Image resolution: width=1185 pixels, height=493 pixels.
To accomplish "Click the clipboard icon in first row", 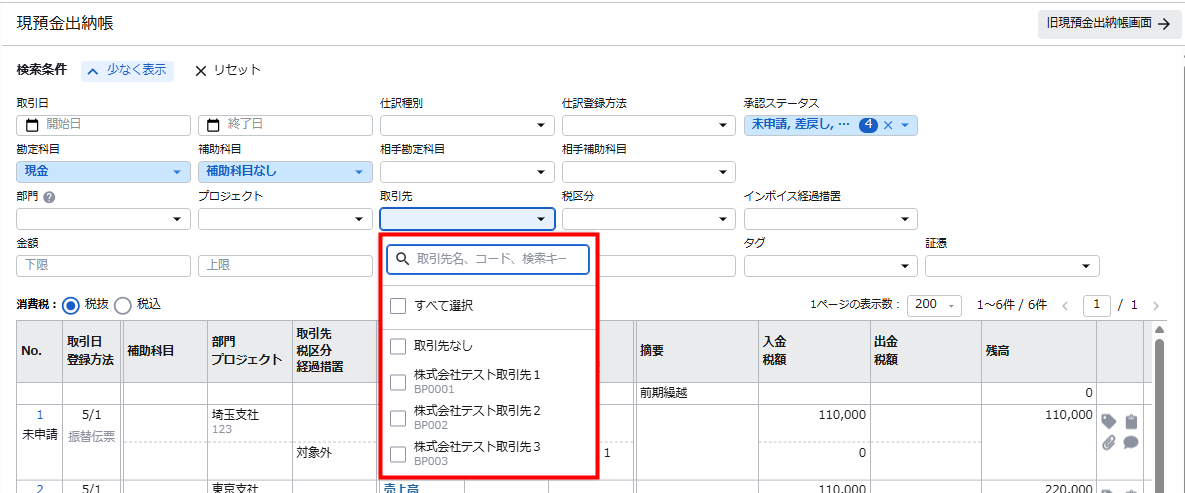I will (x=1131, y=421).
